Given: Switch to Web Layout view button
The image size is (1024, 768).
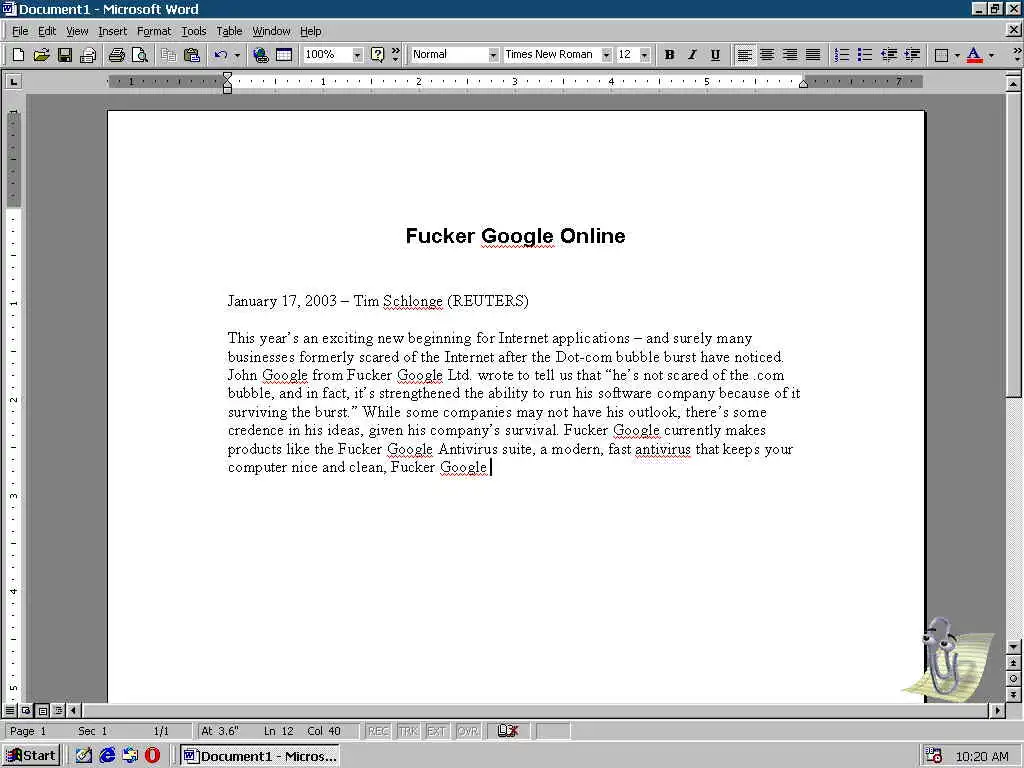Looking at the screenshot, I should [x=26, y=710].
